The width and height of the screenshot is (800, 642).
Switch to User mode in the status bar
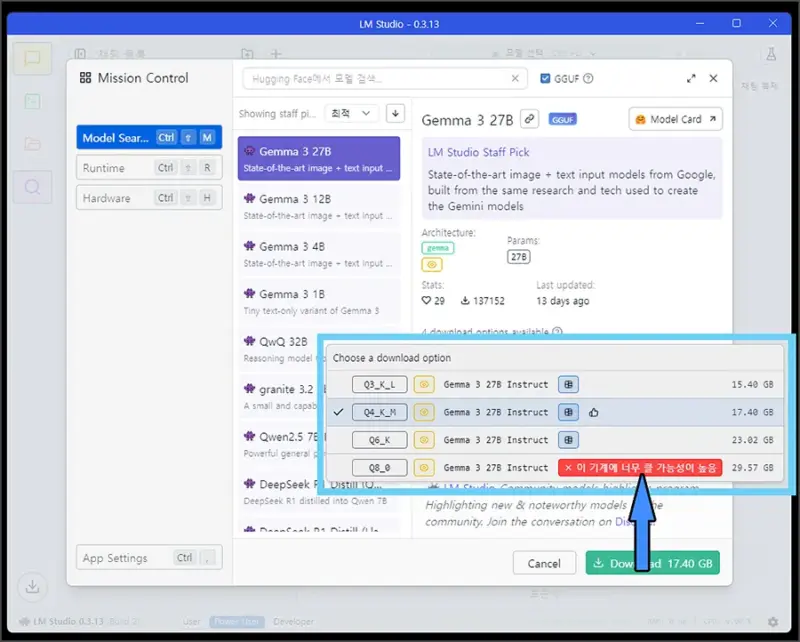pyautogui.click(x=191, y=622)
